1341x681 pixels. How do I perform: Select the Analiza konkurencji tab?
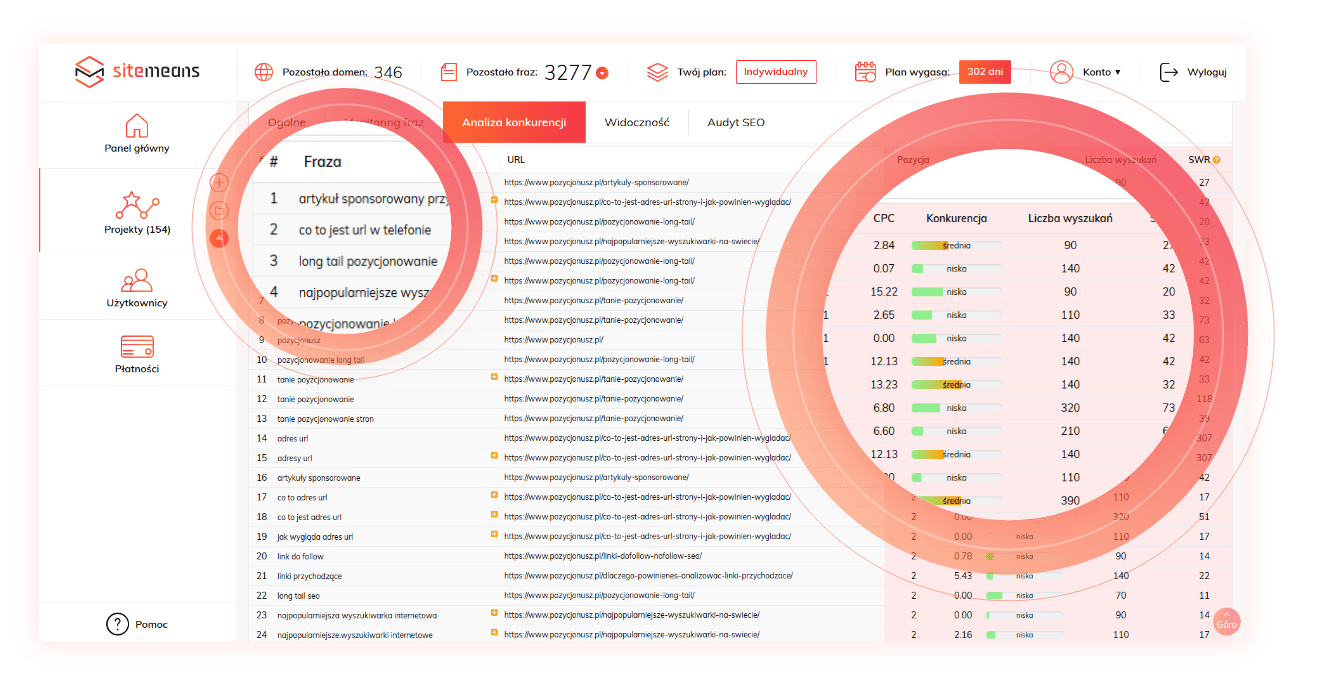(514, 122)
